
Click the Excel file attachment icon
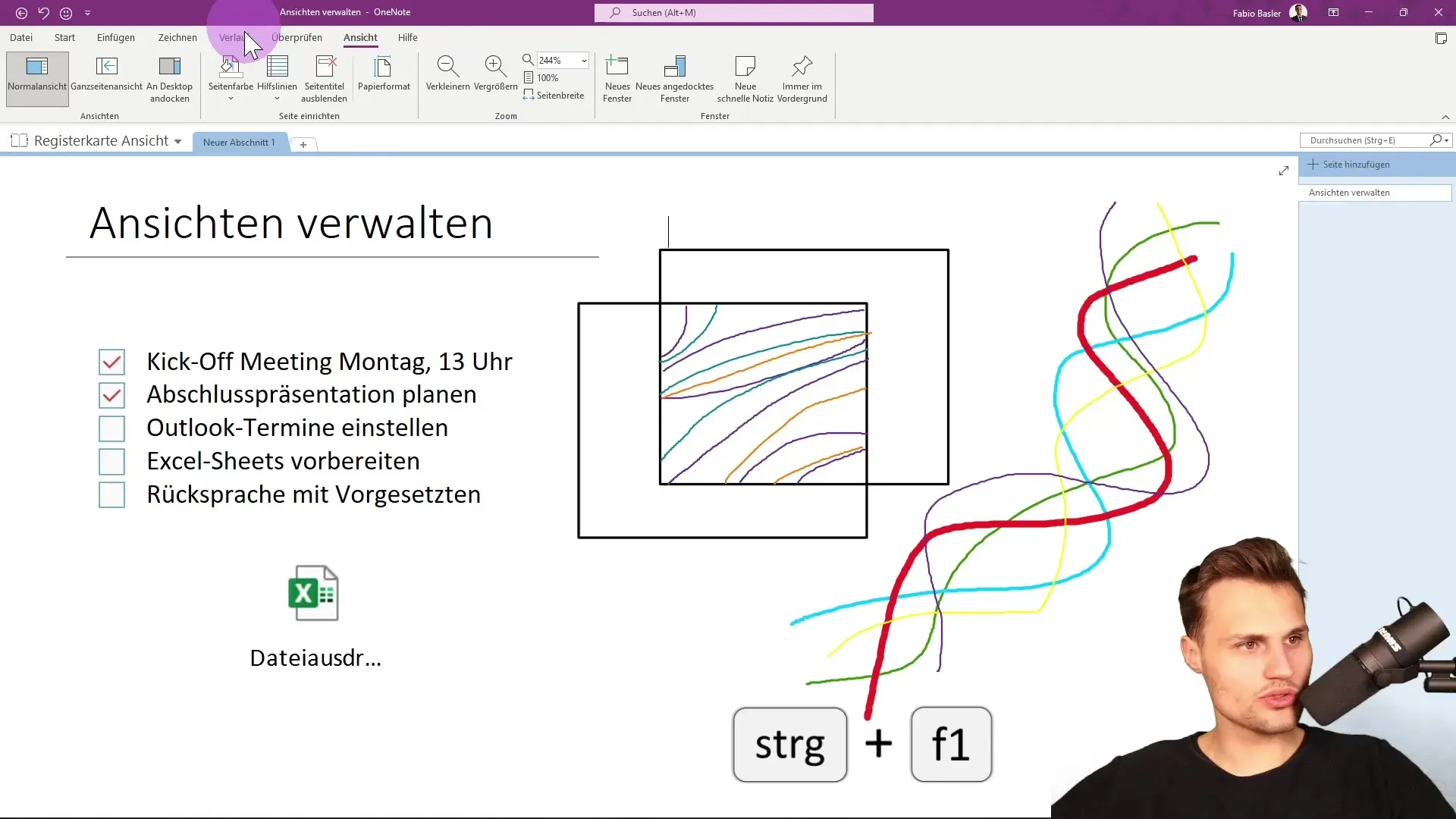click(x=313, y=593)
